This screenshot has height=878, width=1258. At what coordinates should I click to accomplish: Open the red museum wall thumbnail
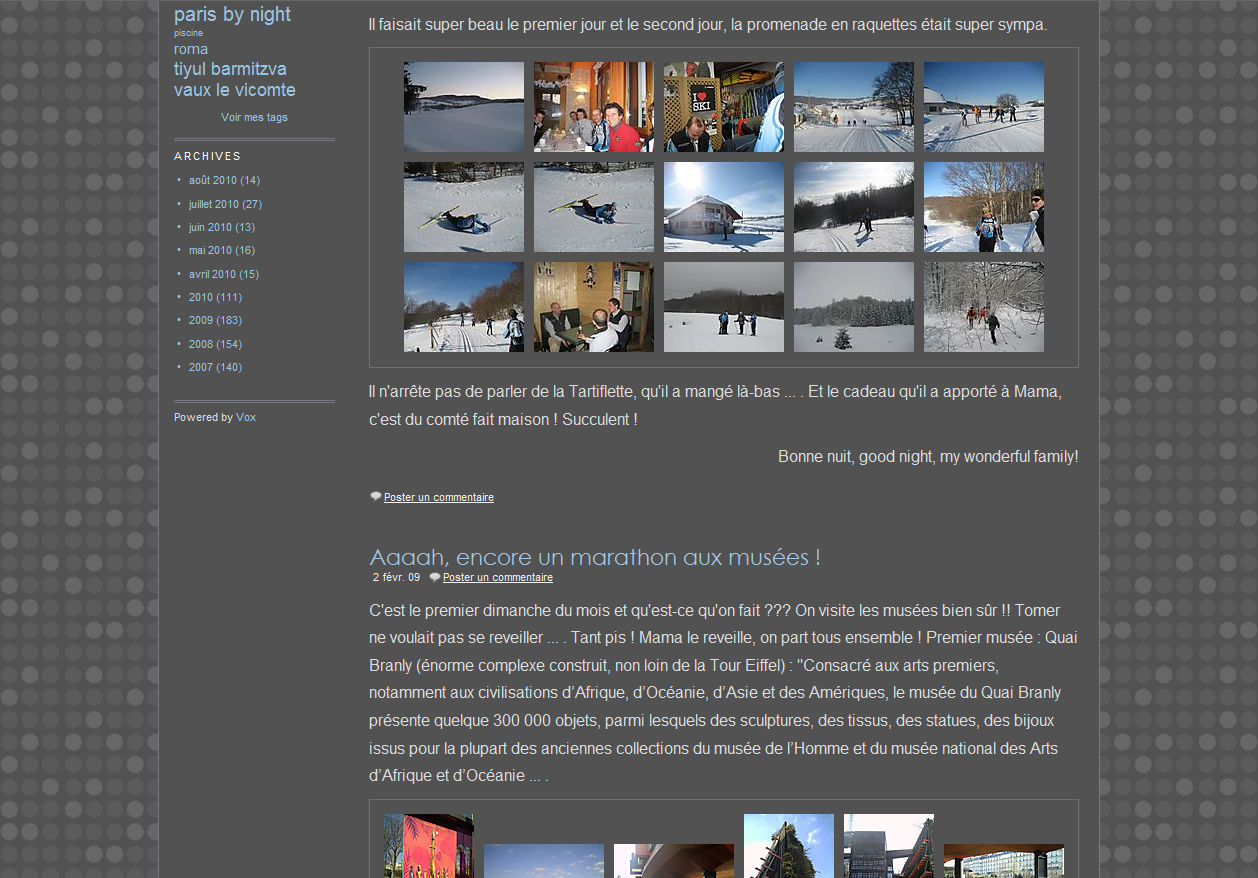point(428,847)
